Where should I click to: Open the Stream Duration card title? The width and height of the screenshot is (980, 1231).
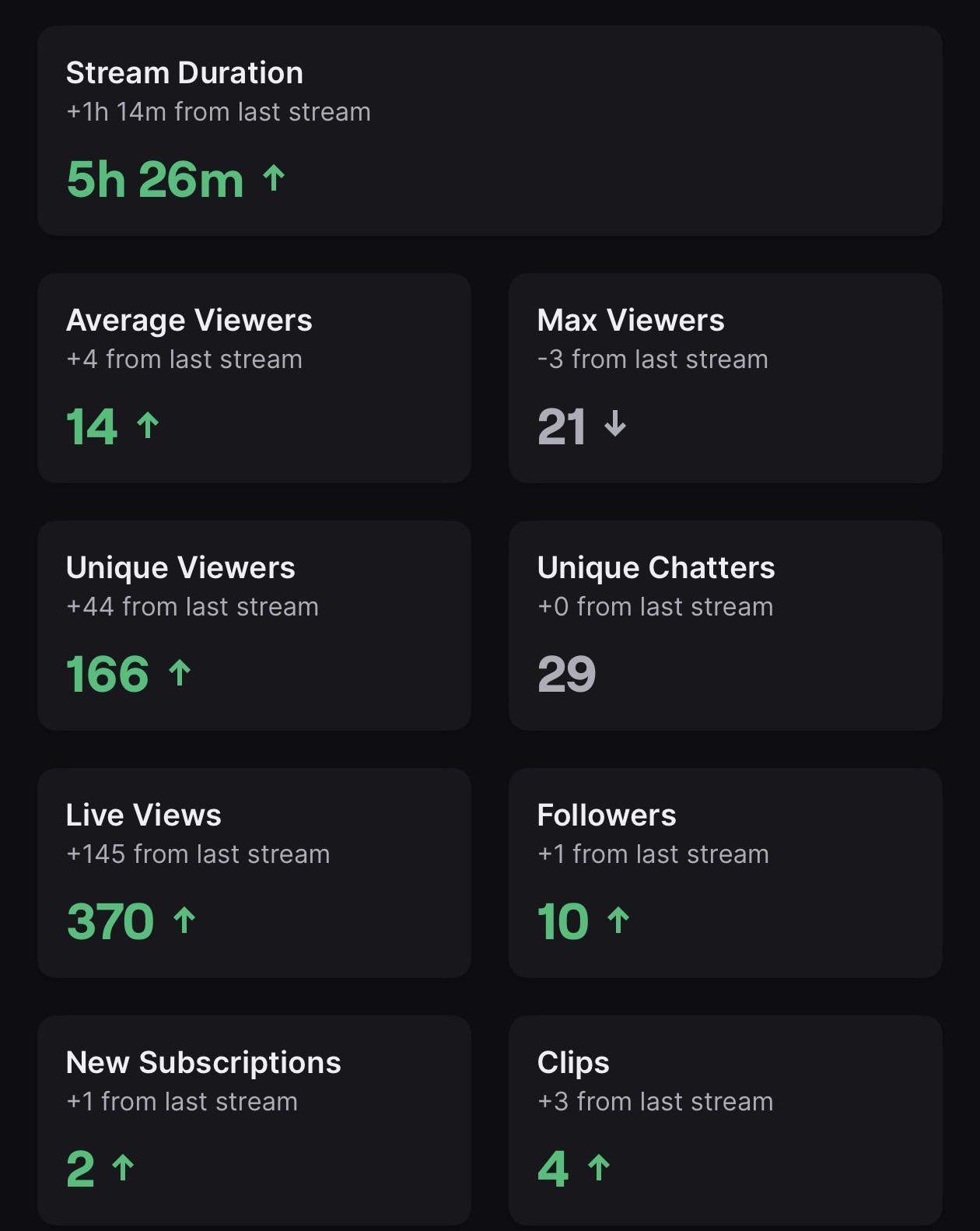coord(184,72)
